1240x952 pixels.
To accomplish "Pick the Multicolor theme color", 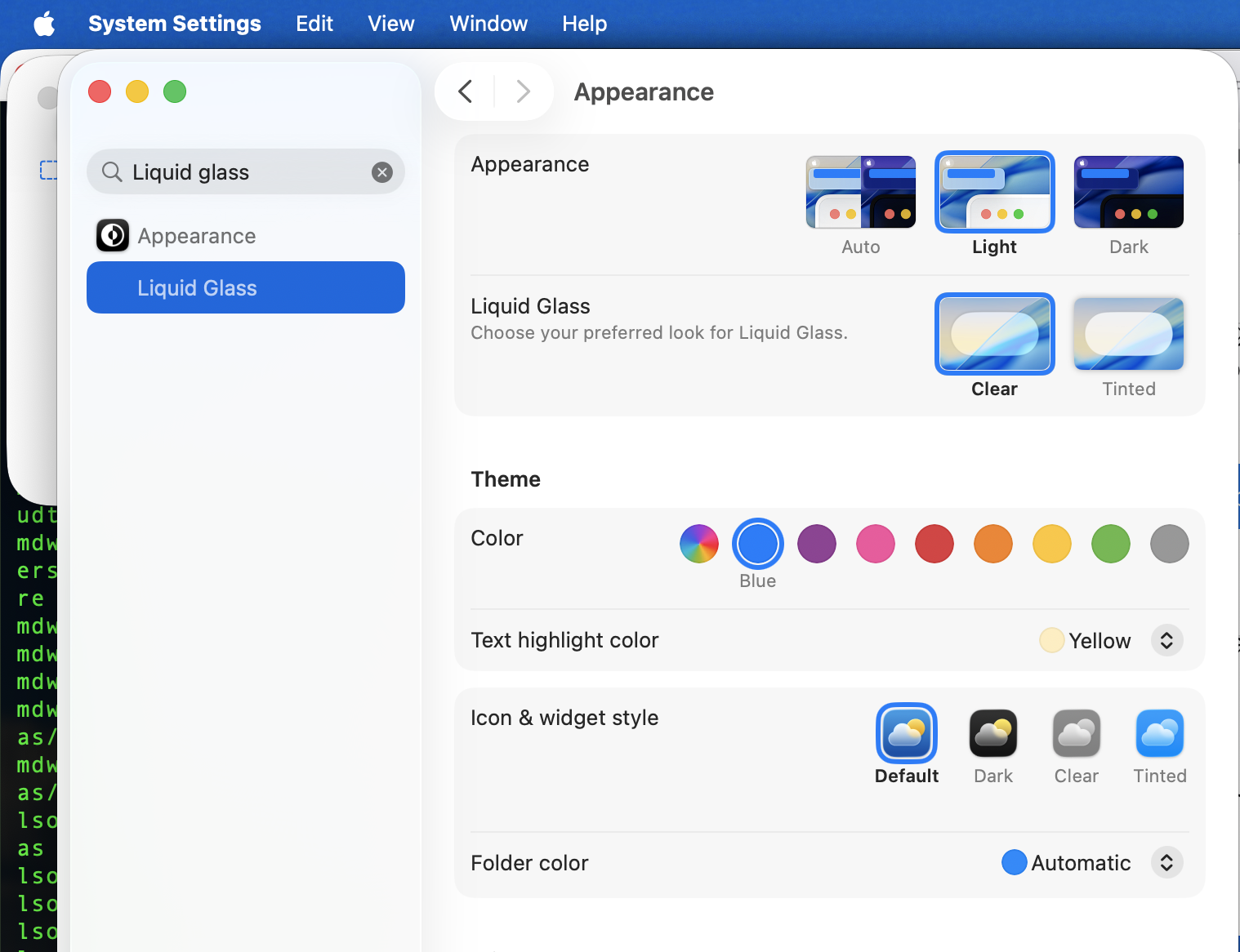I will click(699, 544).
